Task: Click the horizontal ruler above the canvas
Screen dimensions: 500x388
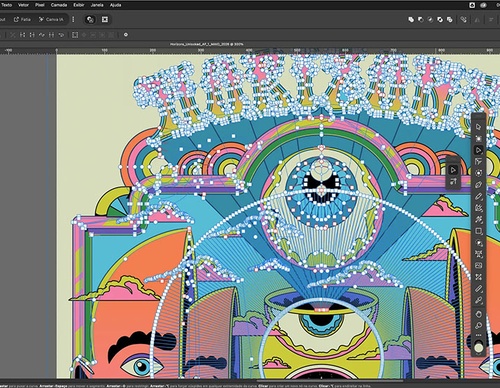Action: pos(250,51)
